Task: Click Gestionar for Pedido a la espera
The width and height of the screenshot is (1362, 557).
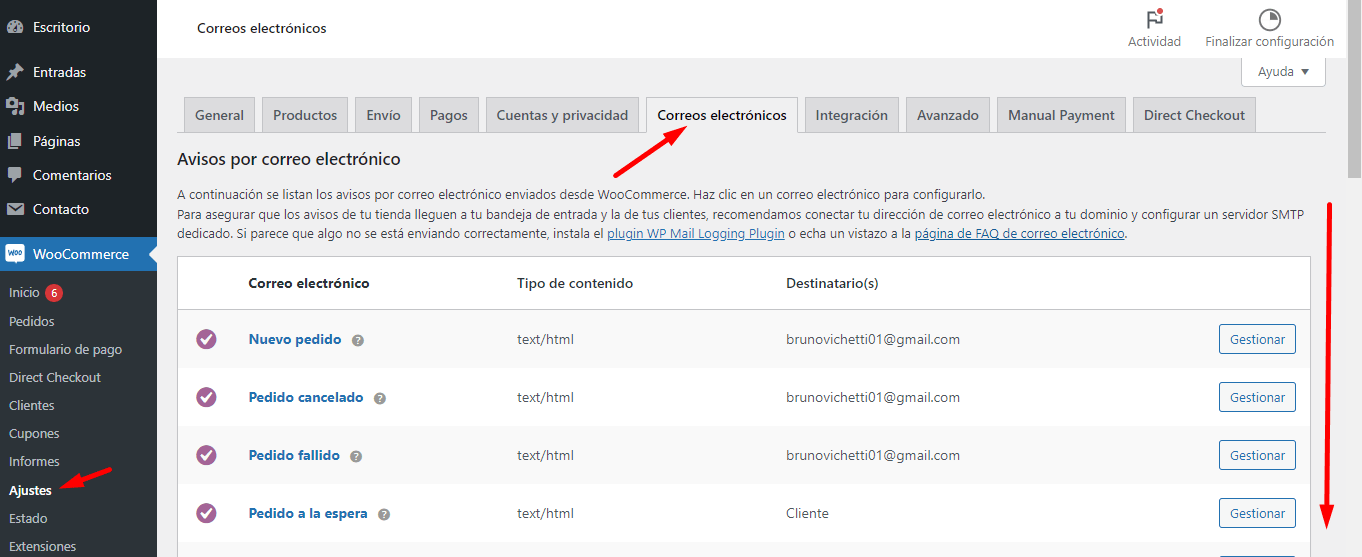Action: coord(1257,513)
